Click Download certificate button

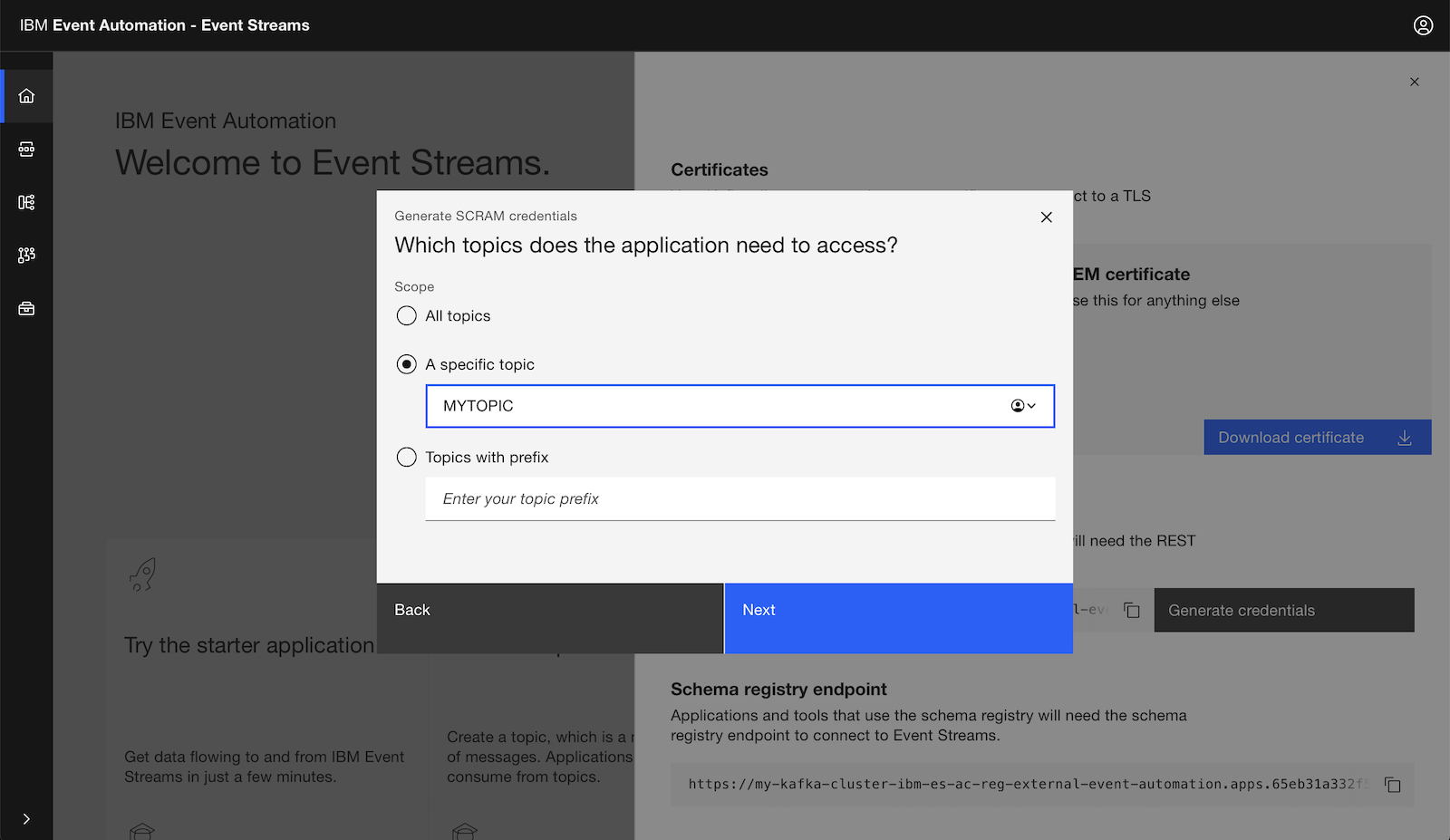pos(1317,438)
